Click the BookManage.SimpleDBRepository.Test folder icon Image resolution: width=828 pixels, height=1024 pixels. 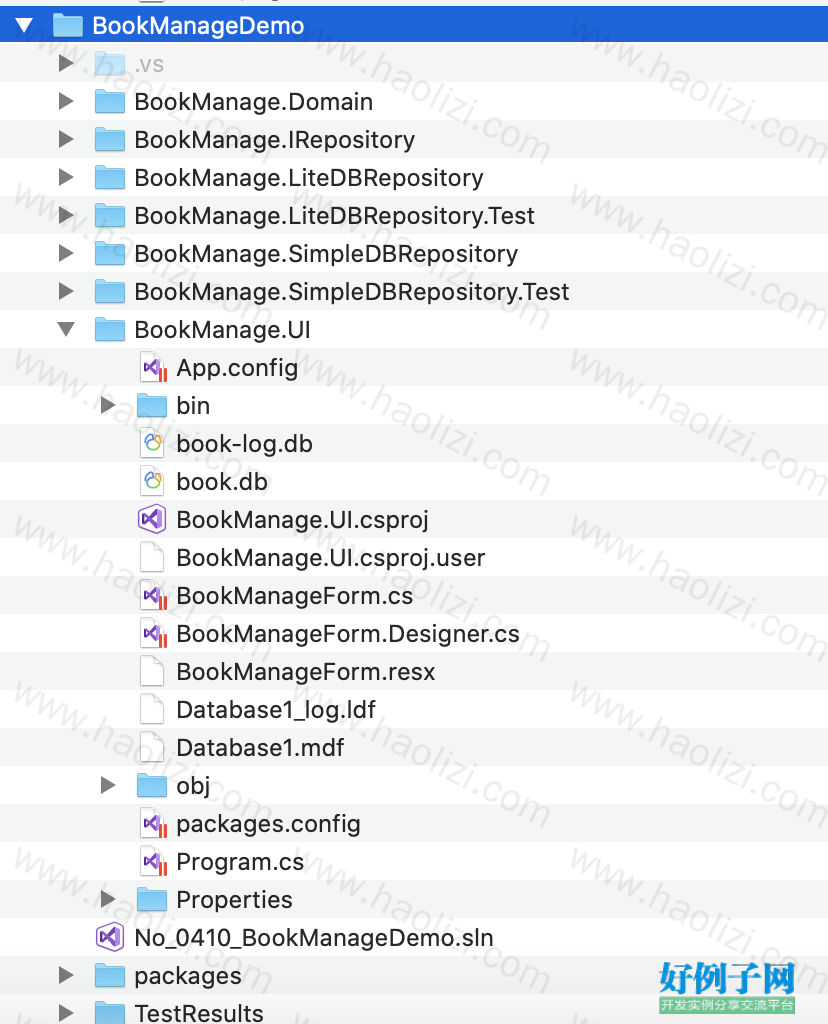(110, 291)
